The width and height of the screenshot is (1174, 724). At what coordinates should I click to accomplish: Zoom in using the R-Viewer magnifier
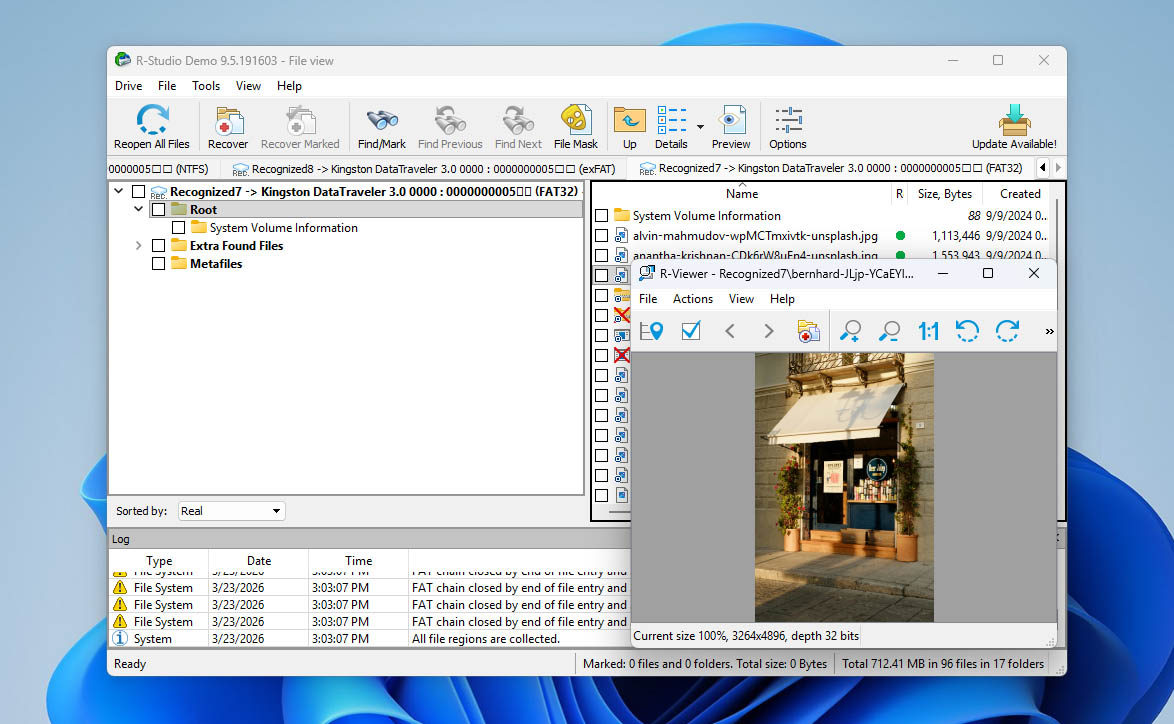coord(851,331)
